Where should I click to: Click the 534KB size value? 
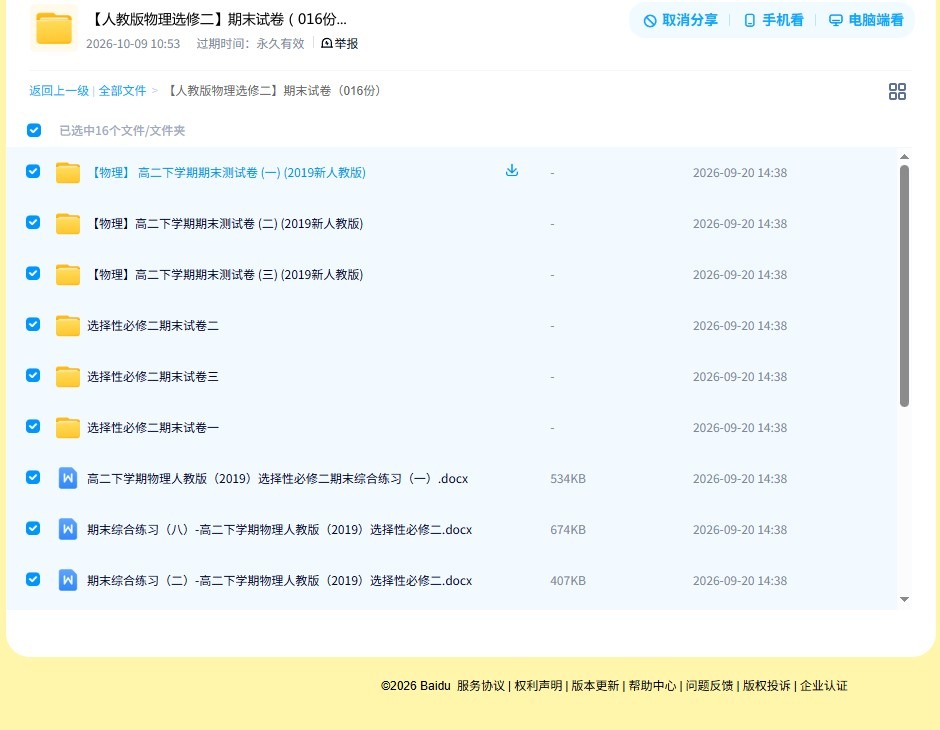click(568, 479)
